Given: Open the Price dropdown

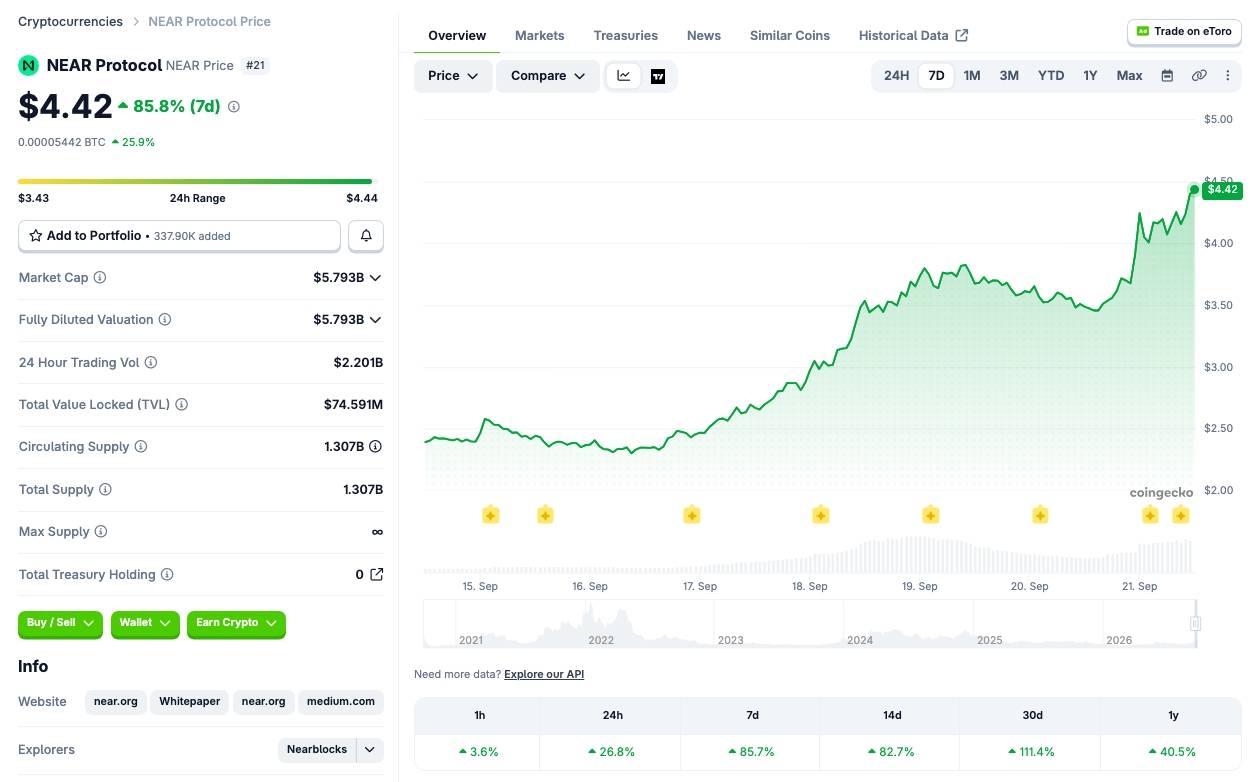Looking at the screenshot, I should 453,76.
